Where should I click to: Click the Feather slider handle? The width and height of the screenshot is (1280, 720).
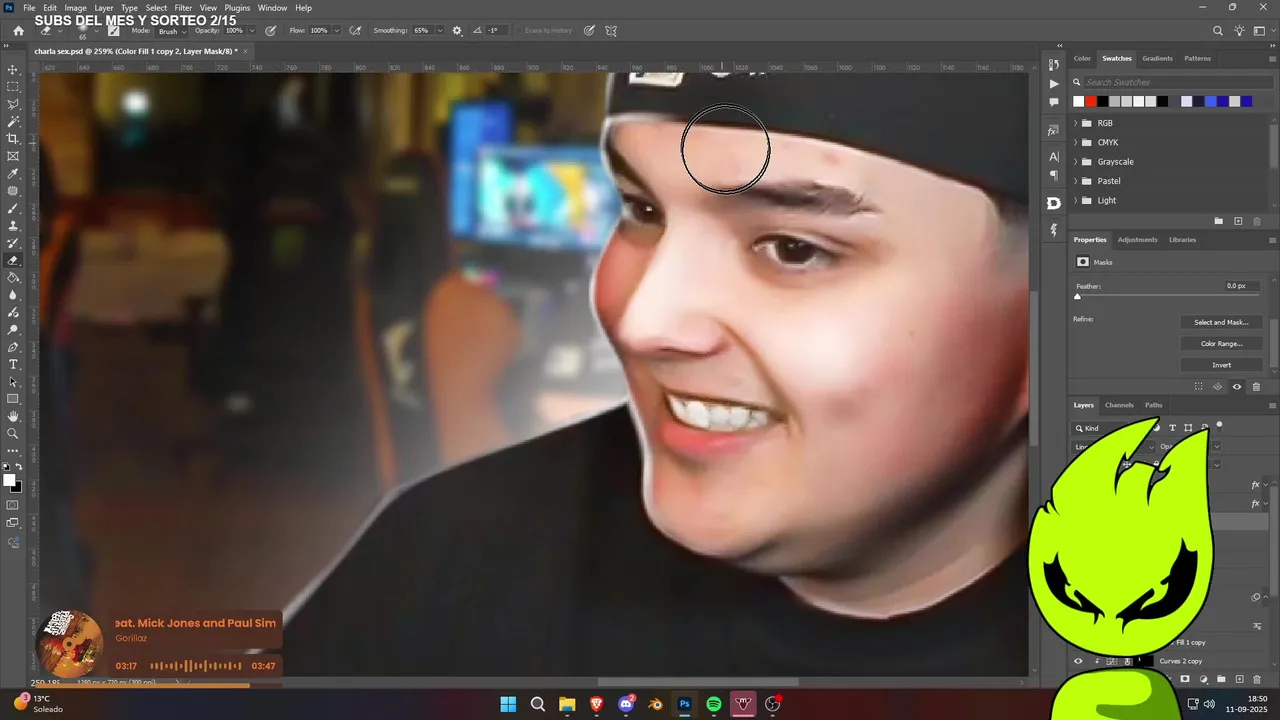(x=1077, y=297)
